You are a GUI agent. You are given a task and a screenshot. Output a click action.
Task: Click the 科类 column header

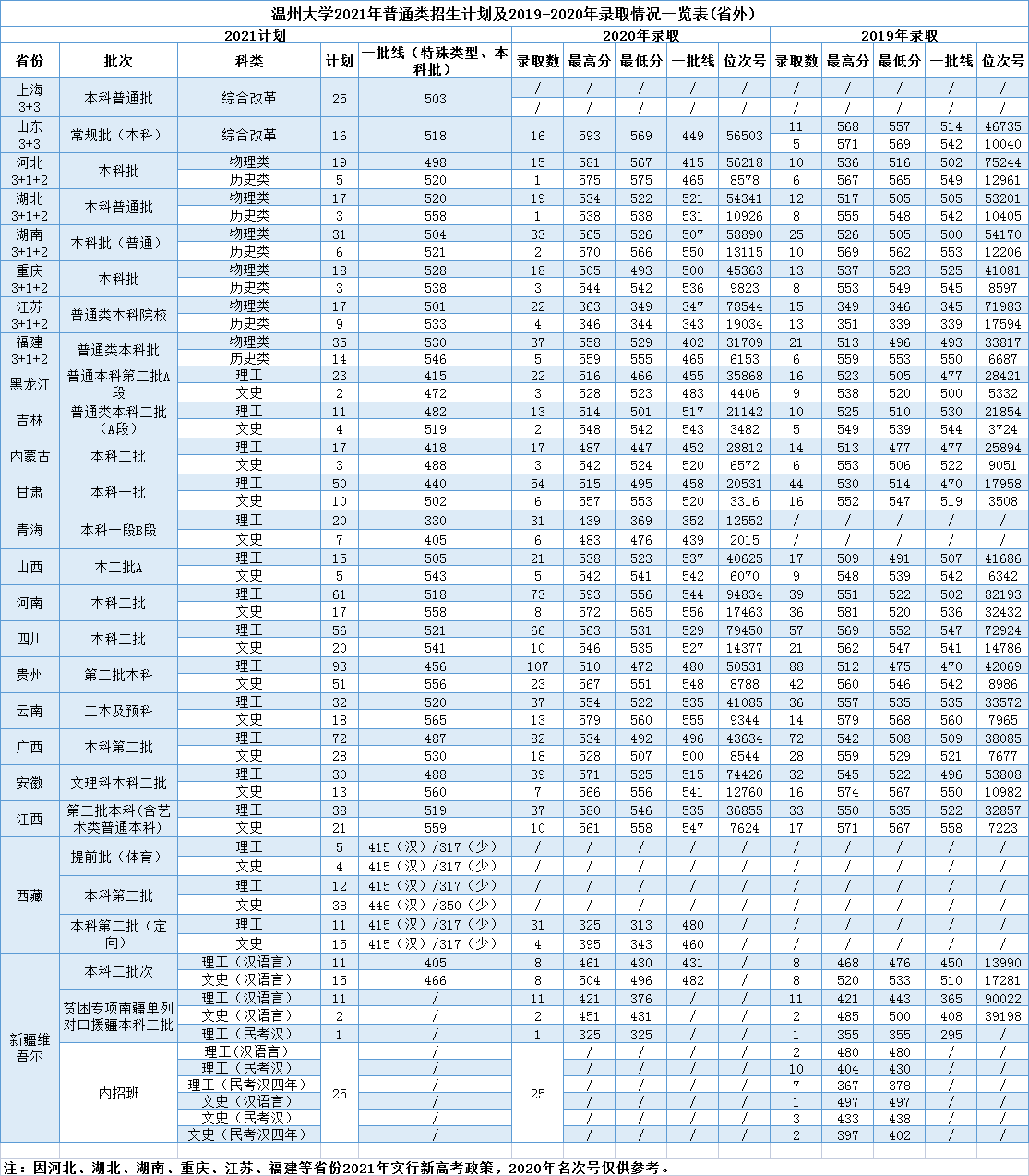coord(249,61)
